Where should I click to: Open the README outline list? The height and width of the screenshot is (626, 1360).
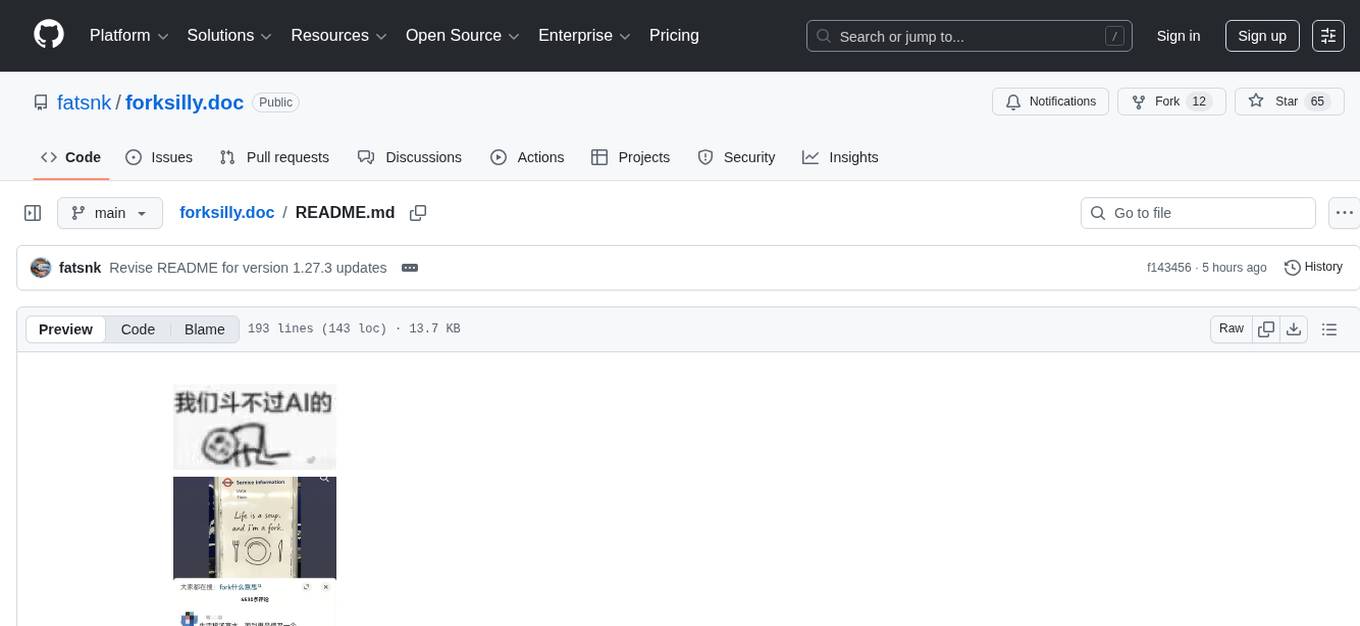(x=1329, y=328)
